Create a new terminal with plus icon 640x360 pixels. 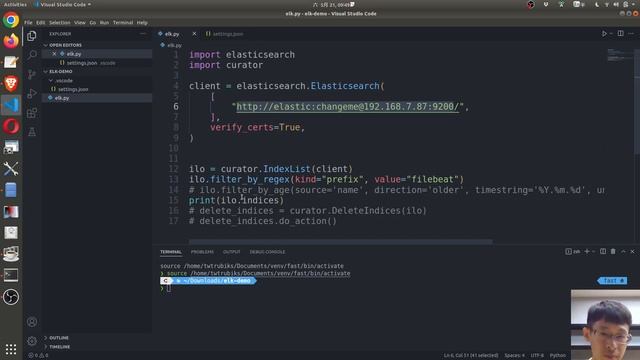587,251
